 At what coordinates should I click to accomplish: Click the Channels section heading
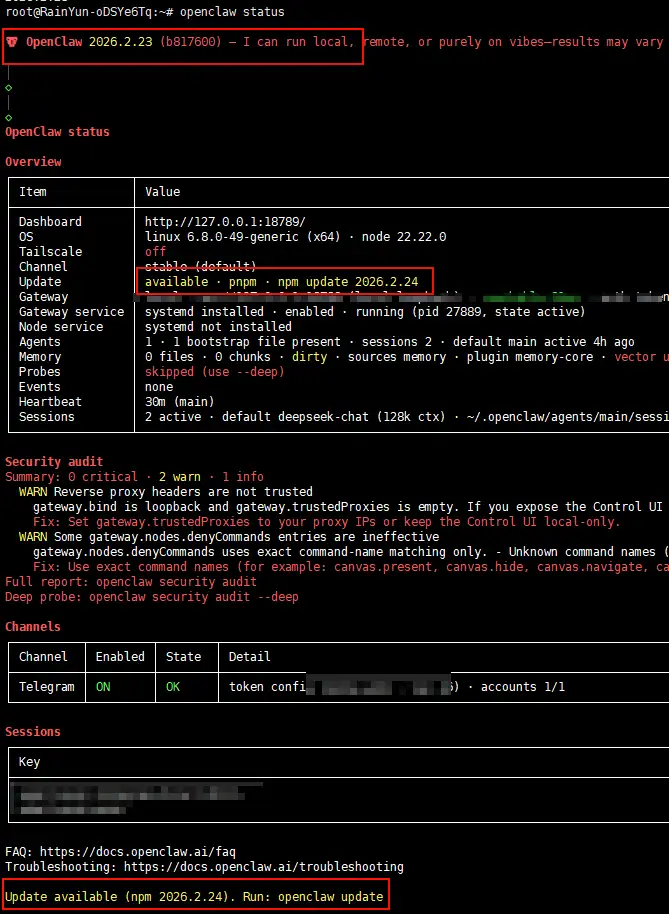point(33,627)
